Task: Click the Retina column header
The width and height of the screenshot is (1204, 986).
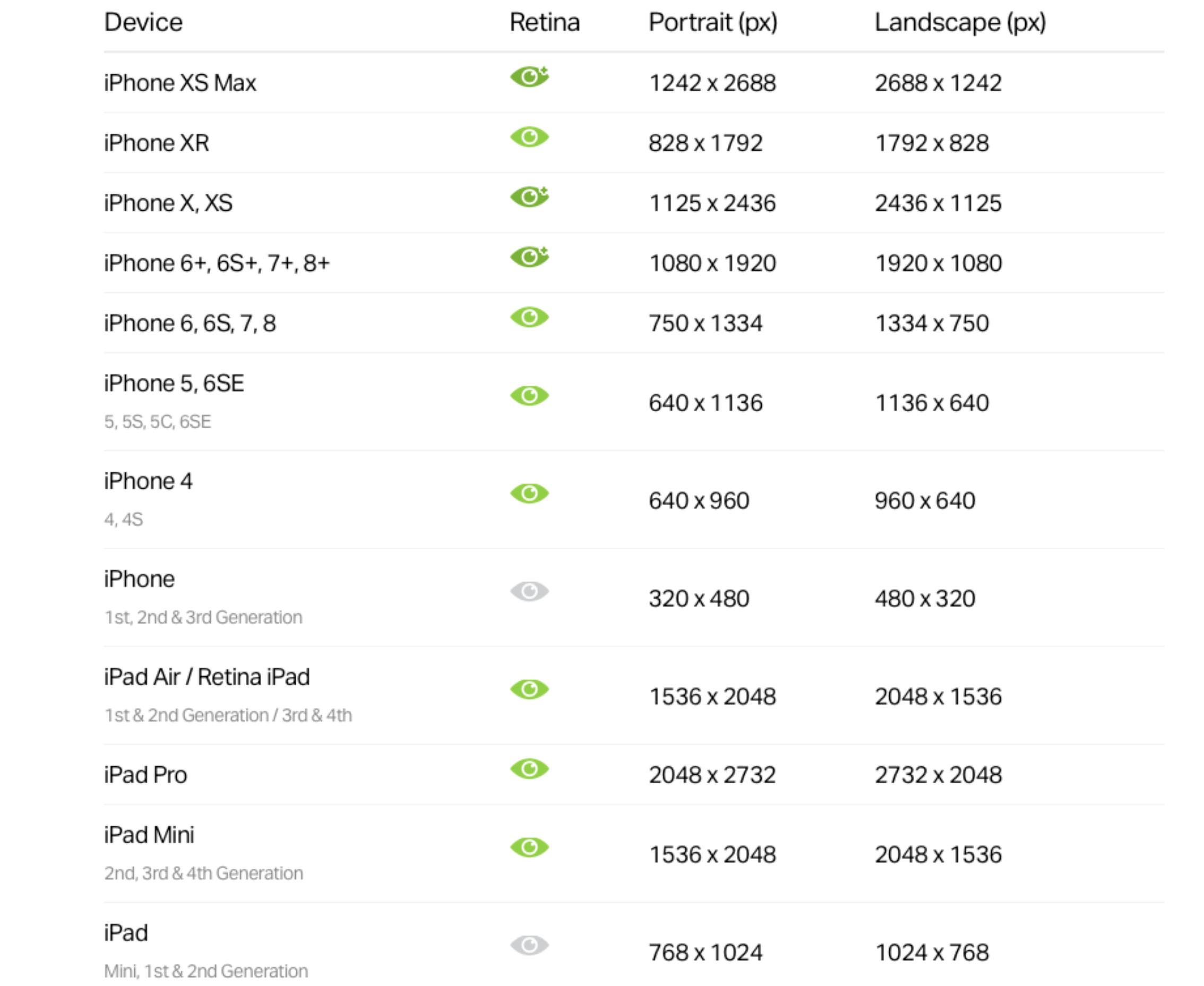Action: [544, 23]
